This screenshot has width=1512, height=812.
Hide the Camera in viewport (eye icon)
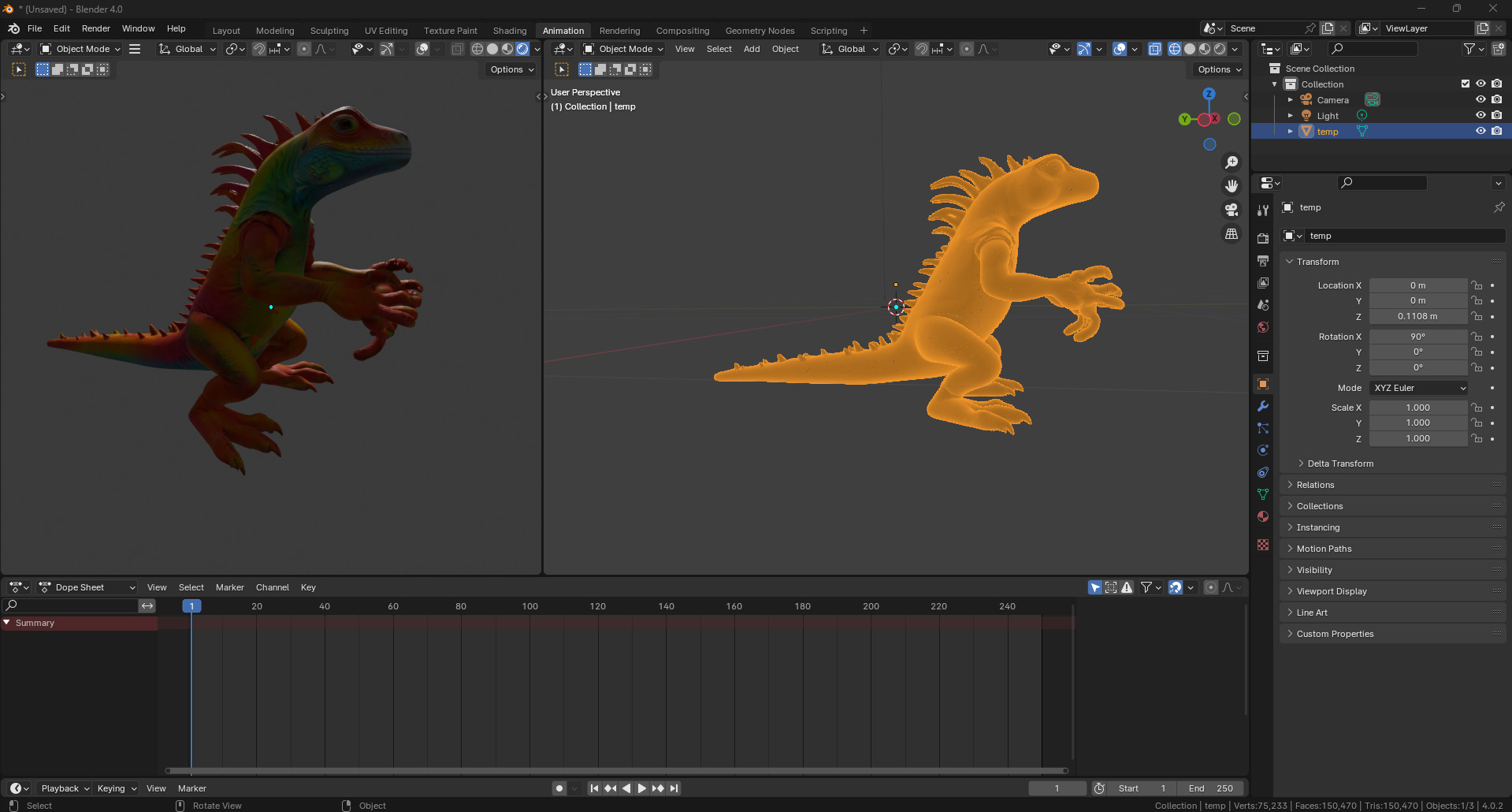point(1480,99)
